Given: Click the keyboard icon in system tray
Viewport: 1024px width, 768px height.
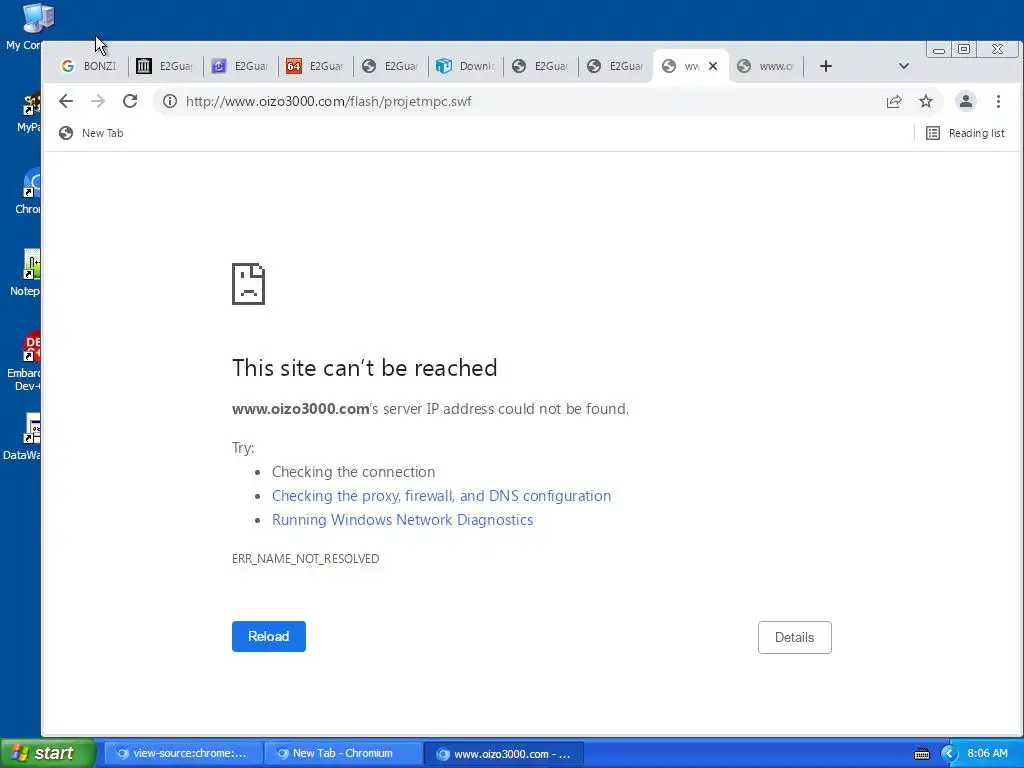Looking at the screenshot, I should [921, 754].
